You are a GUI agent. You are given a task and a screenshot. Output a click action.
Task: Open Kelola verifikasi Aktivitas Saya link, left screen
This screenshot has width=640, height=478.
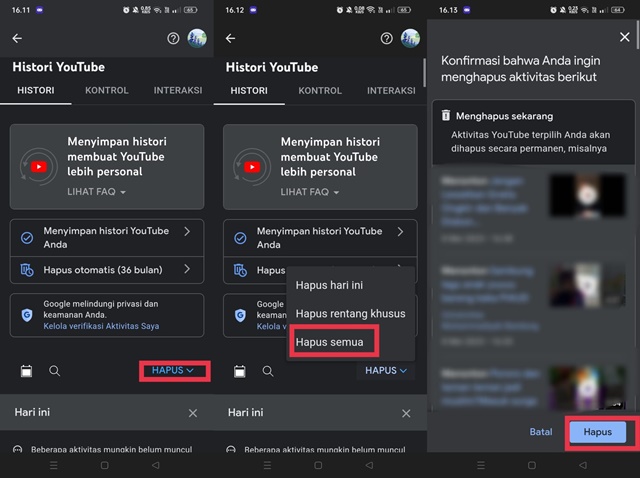click(101, 326)
